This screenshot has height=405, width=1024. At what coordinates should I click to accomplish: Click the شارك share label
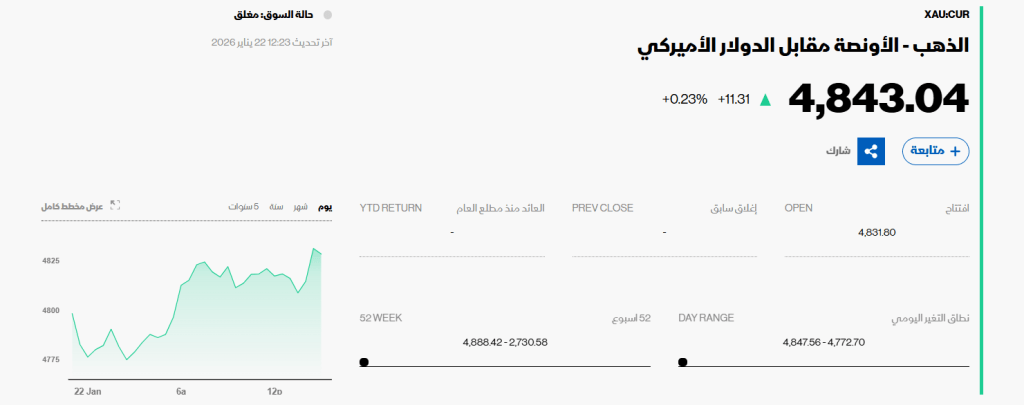838,151
